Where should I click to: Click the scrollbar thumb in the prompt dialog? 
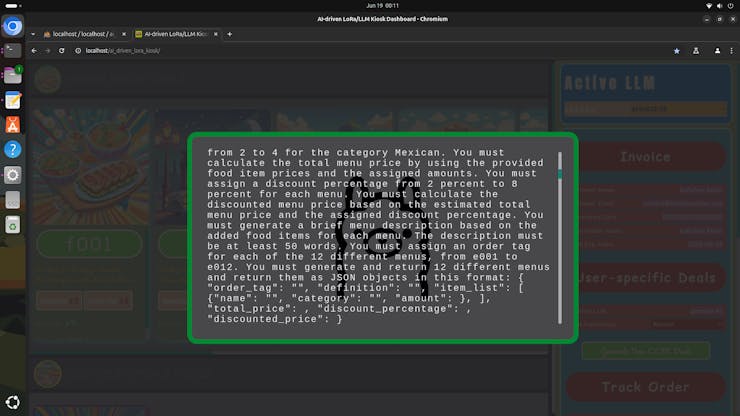(560, 174)
